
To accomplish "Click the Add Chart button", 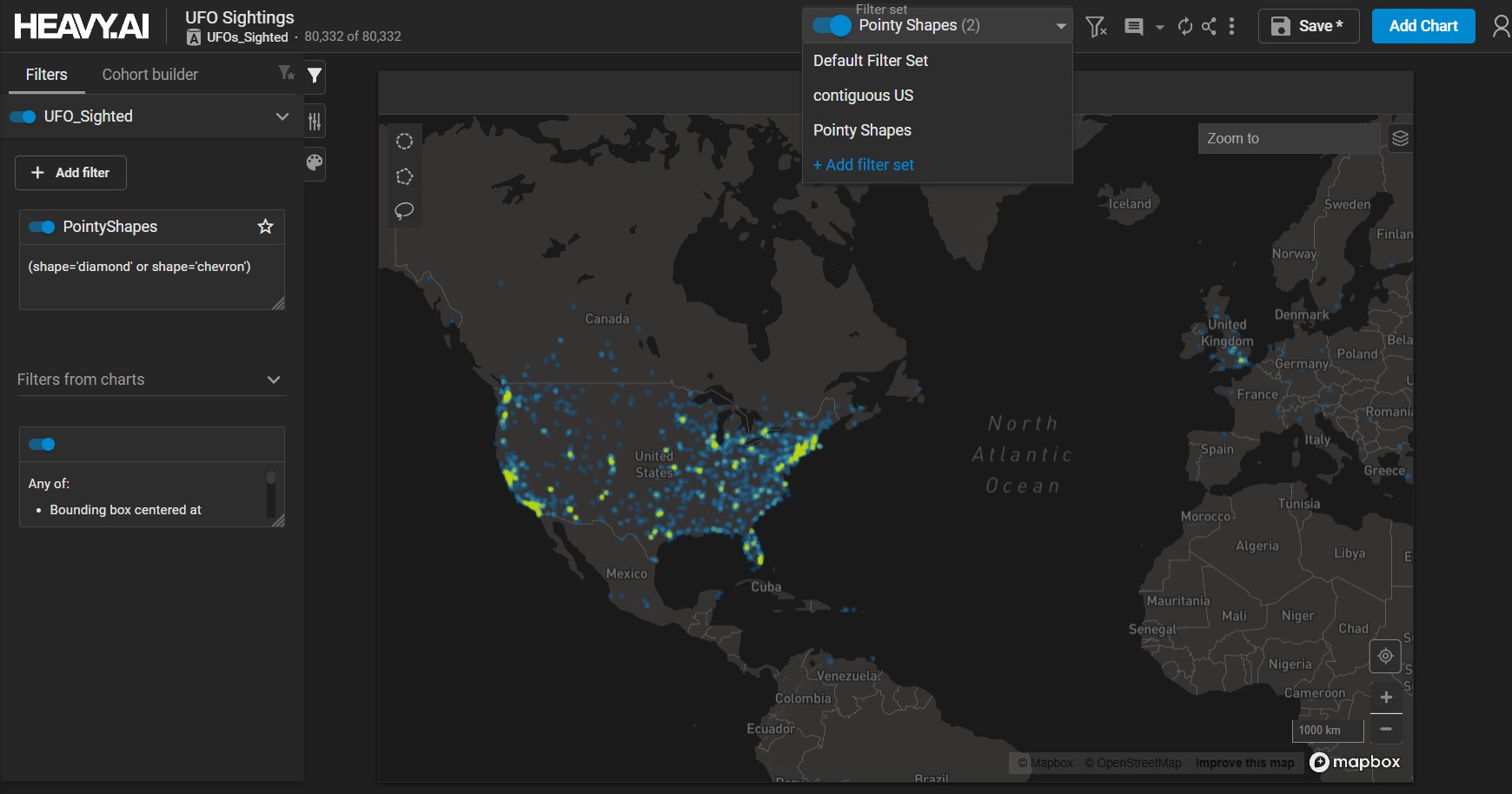I will pos(1423,26).
